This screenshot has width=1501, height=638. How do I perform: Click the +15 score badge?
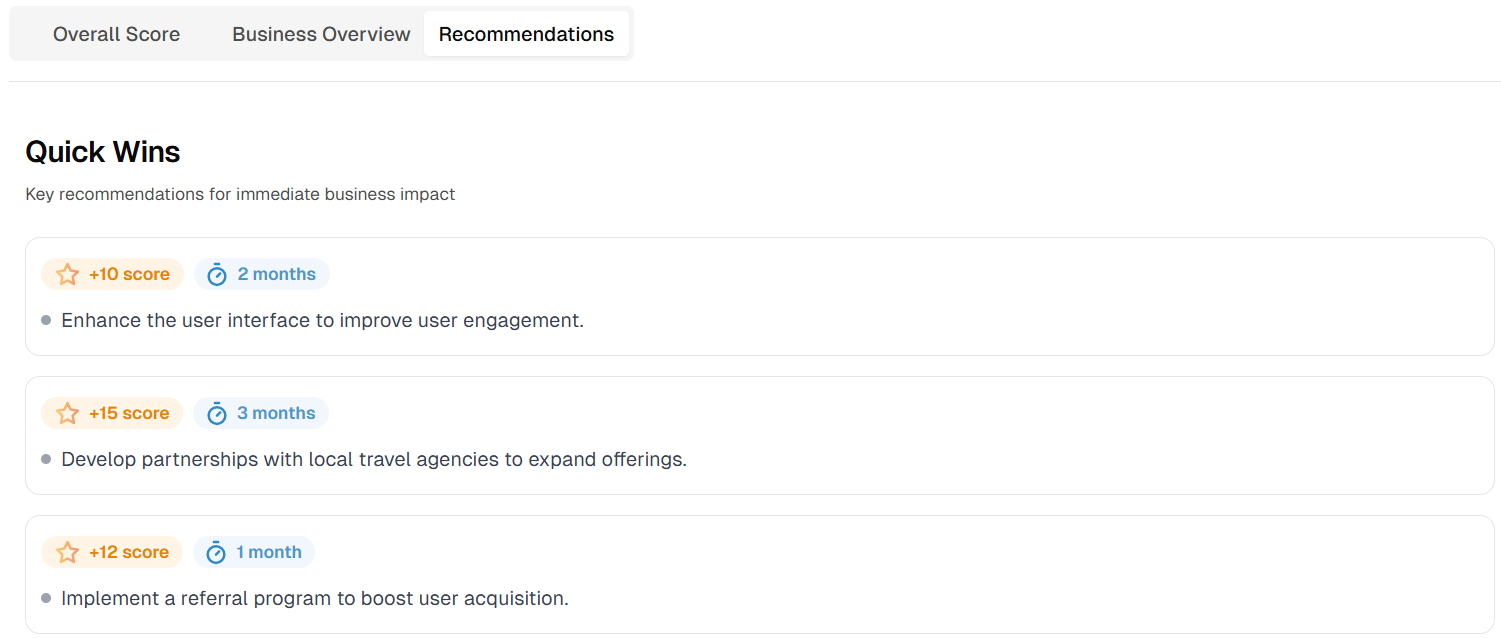click(113, 413)
